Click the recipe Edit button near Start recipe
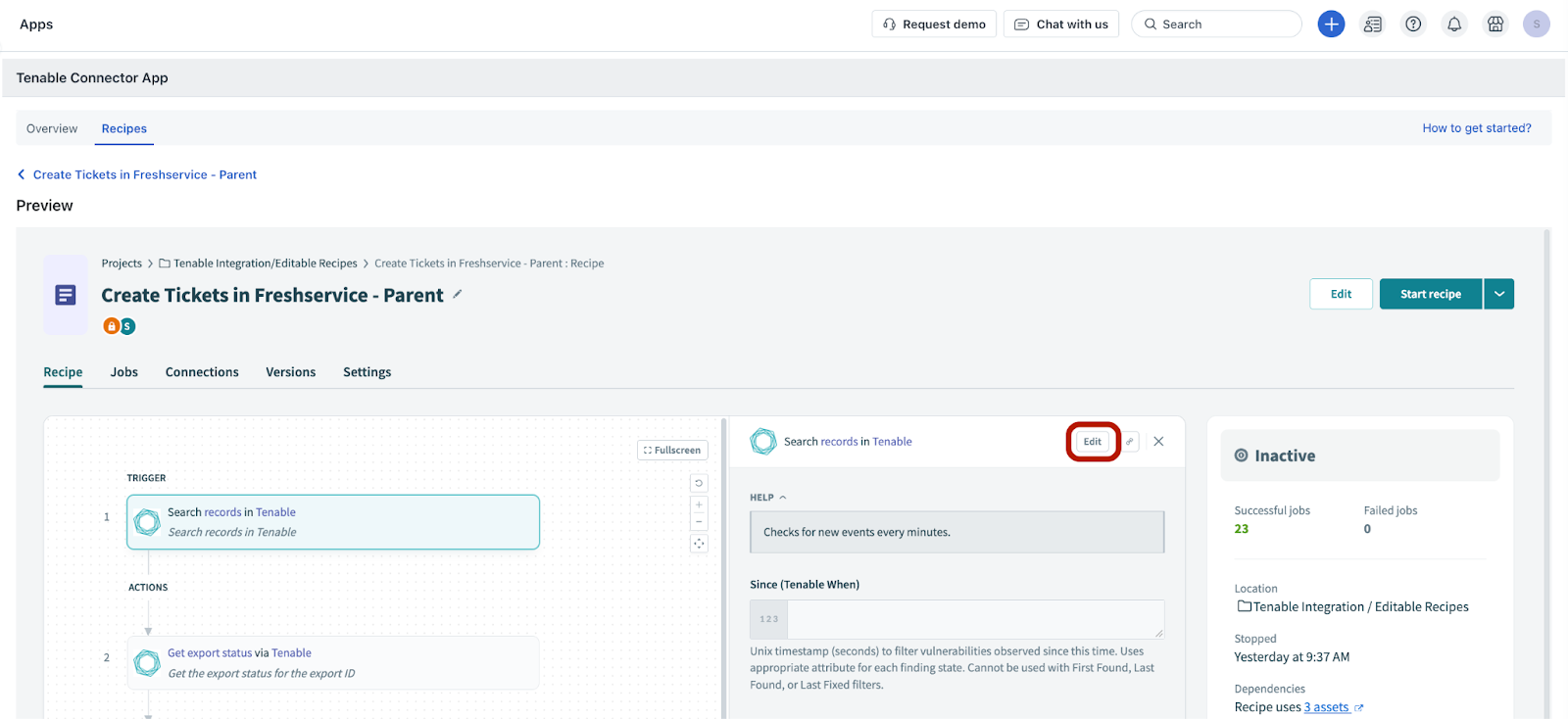Image resolution: width=1568 pixels, height=719 pixels. tap(1341, 294)
